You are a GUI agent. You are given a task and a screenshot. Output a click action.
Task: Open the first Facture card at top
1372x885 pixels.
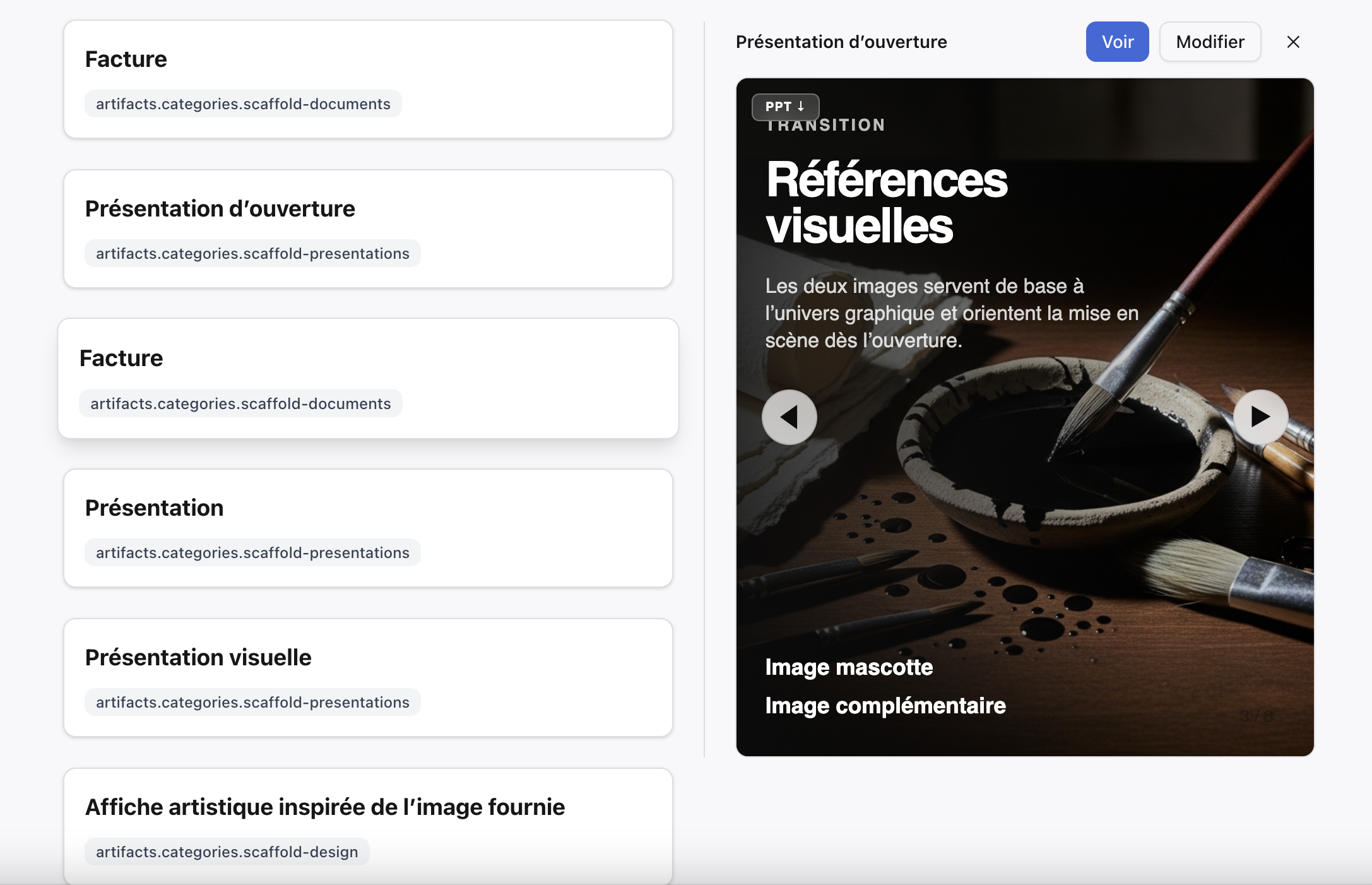tap(368, 80)
